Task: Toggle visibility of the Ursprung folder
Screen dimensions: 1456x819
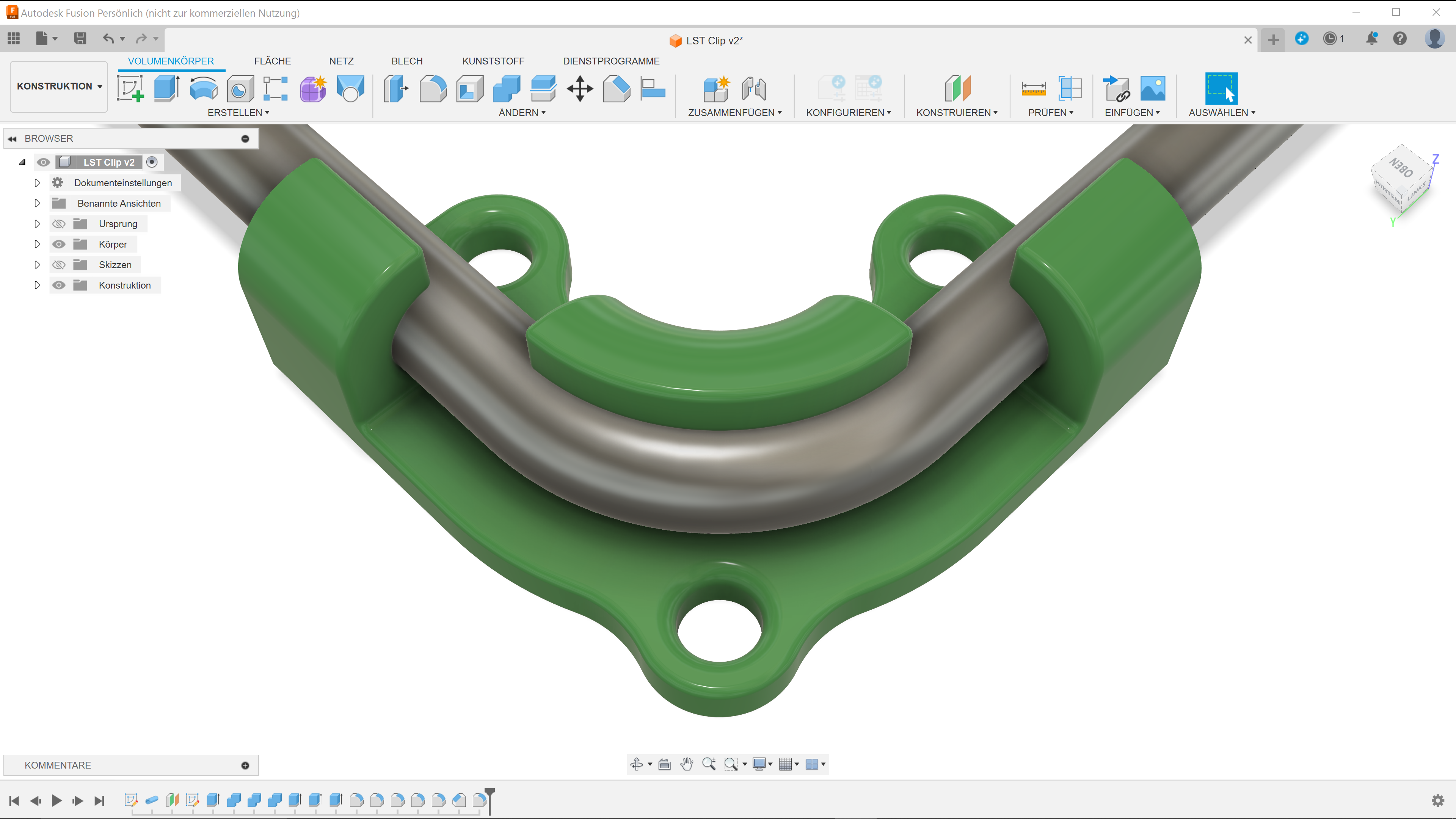Action: tap(59, 224)
